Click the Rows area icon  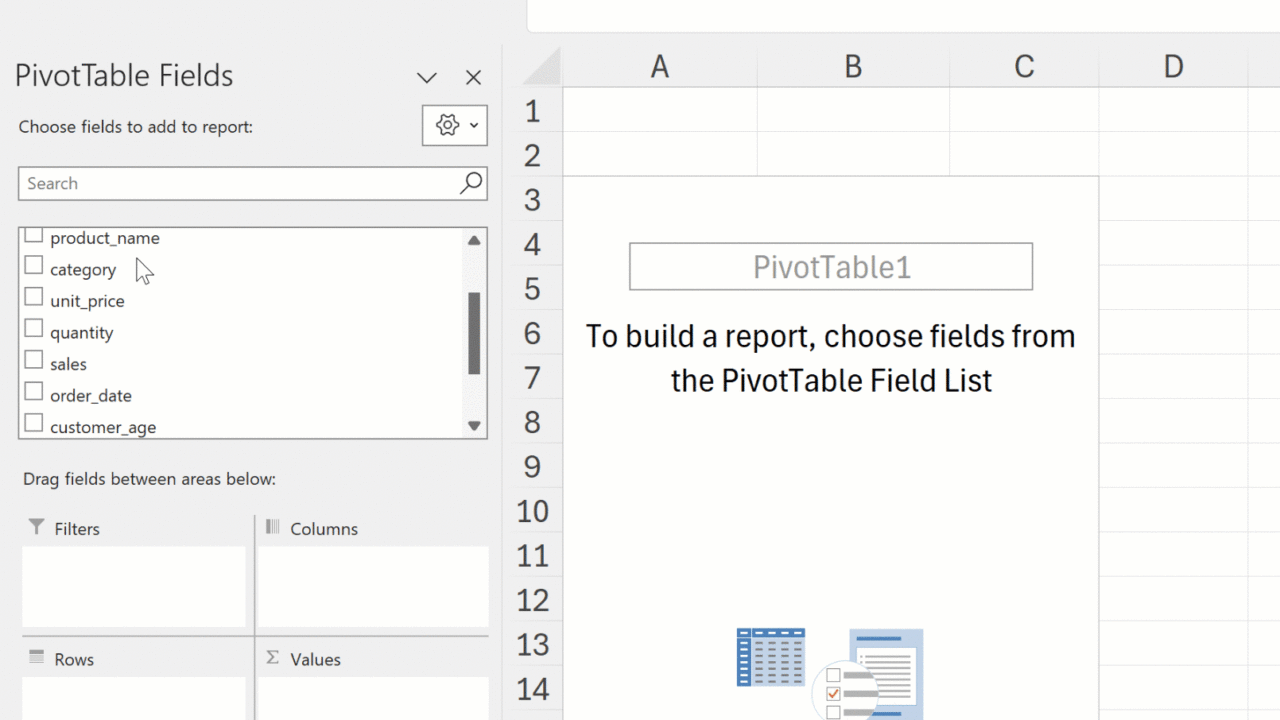pyautogui.click(x=37, y=658)
